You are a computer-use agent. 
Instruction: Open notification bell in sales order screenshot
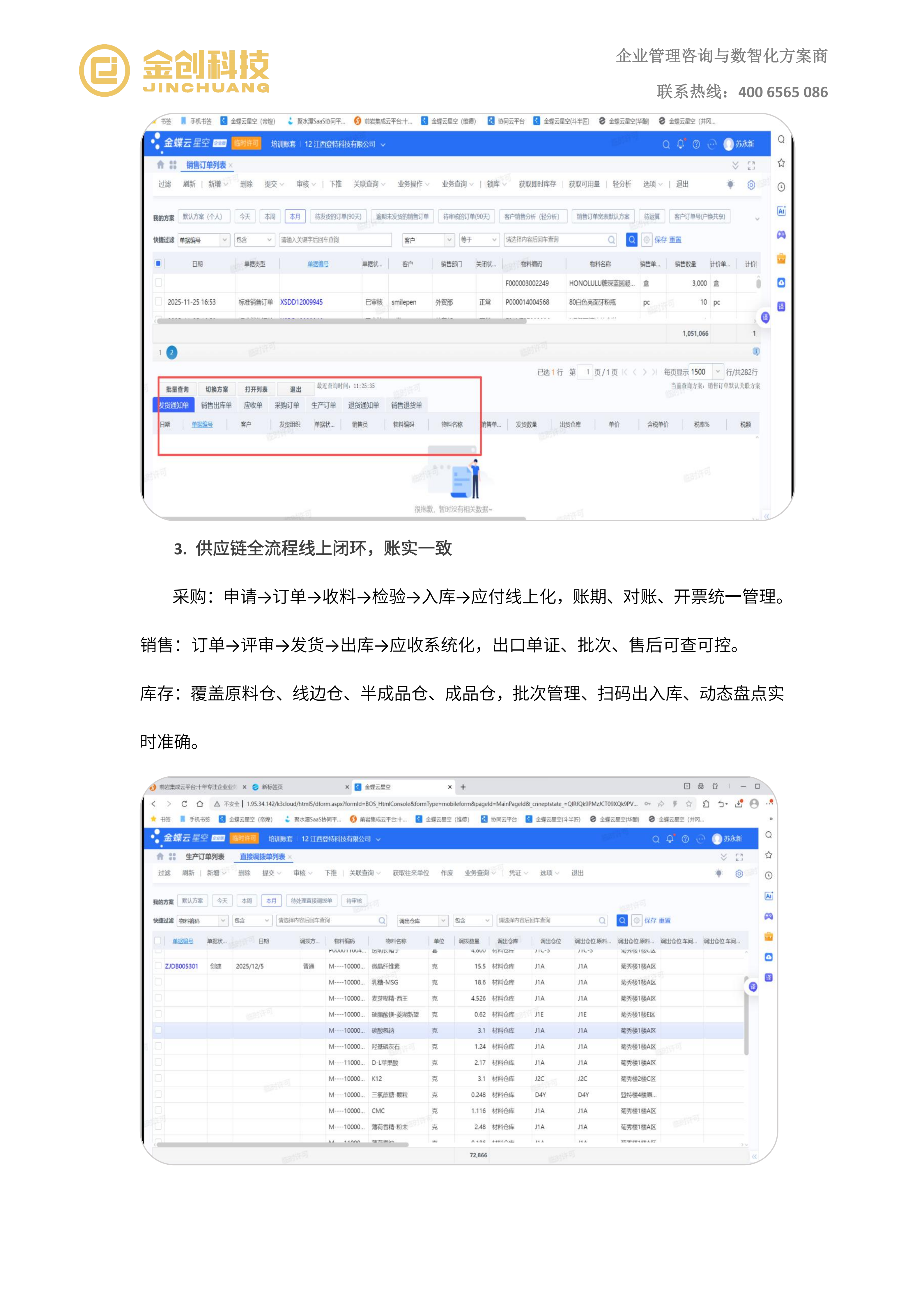click(x=680, y=144)
